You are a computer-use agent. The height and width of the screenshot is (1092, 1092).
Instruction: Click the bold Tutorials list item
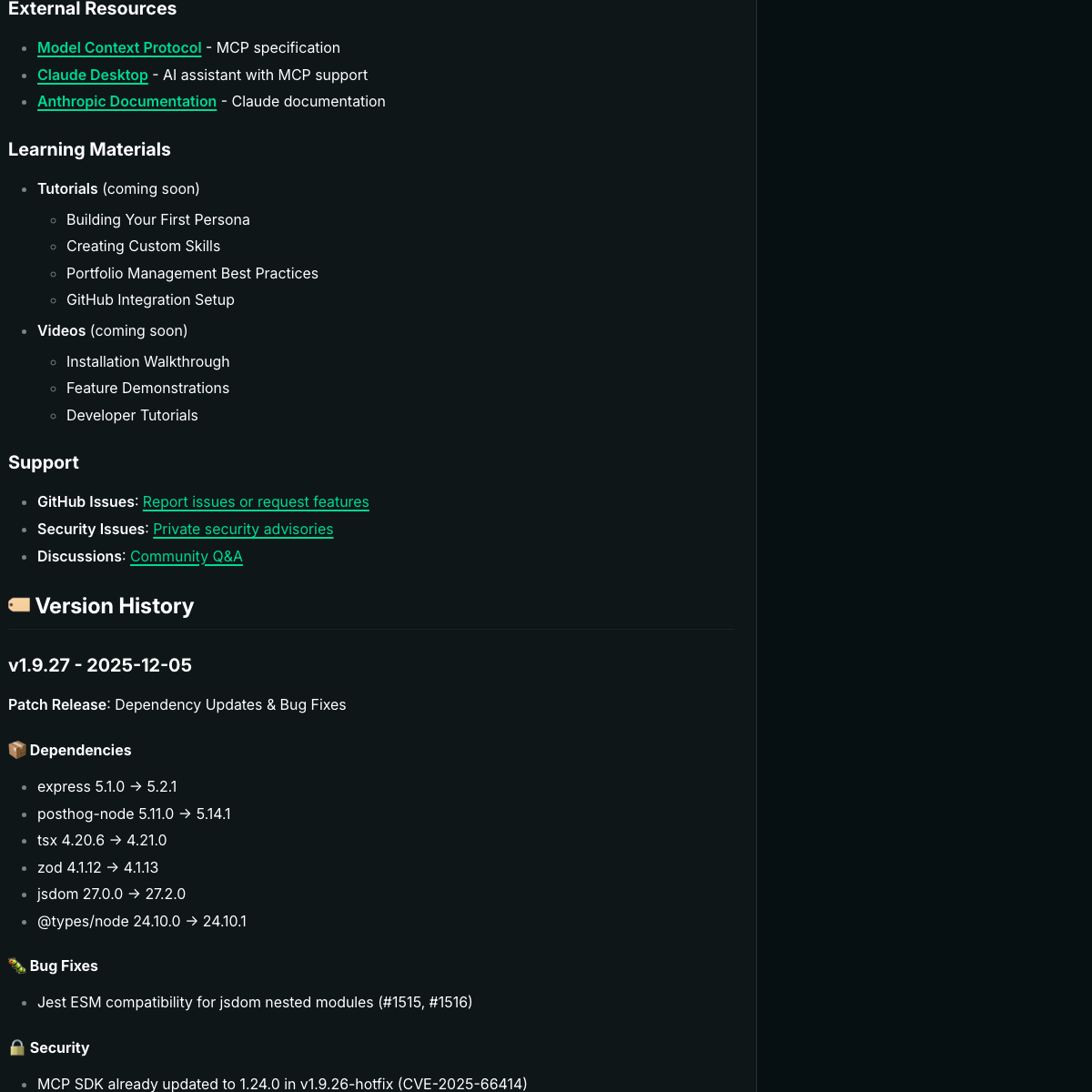67,189
